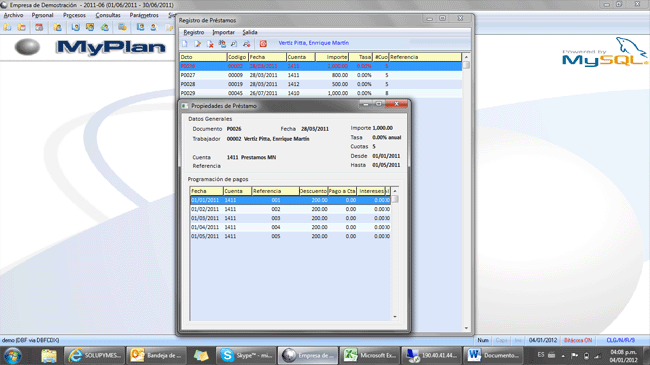This screenshot has height=365, width=650.
Task: Click the Propiedades de Préstamo title bar icon
Action: coord(185,106)
